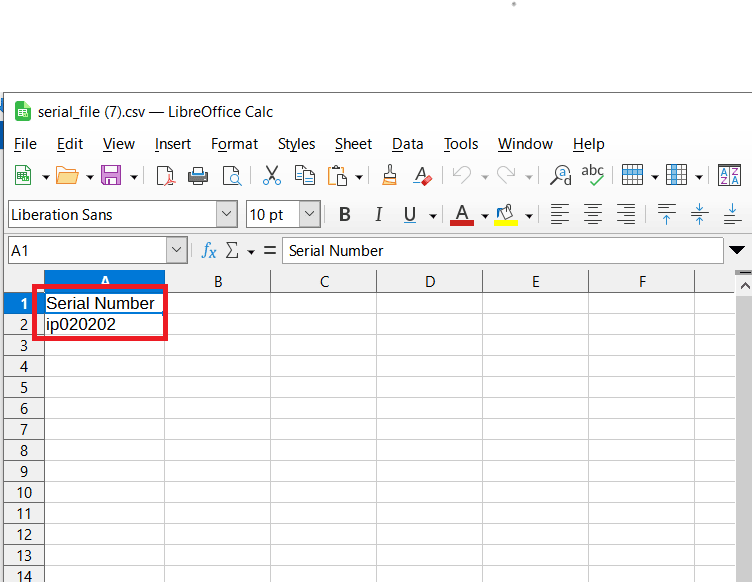
Task: Click the Liberation Sans font name field
Action: click(112, 214)
